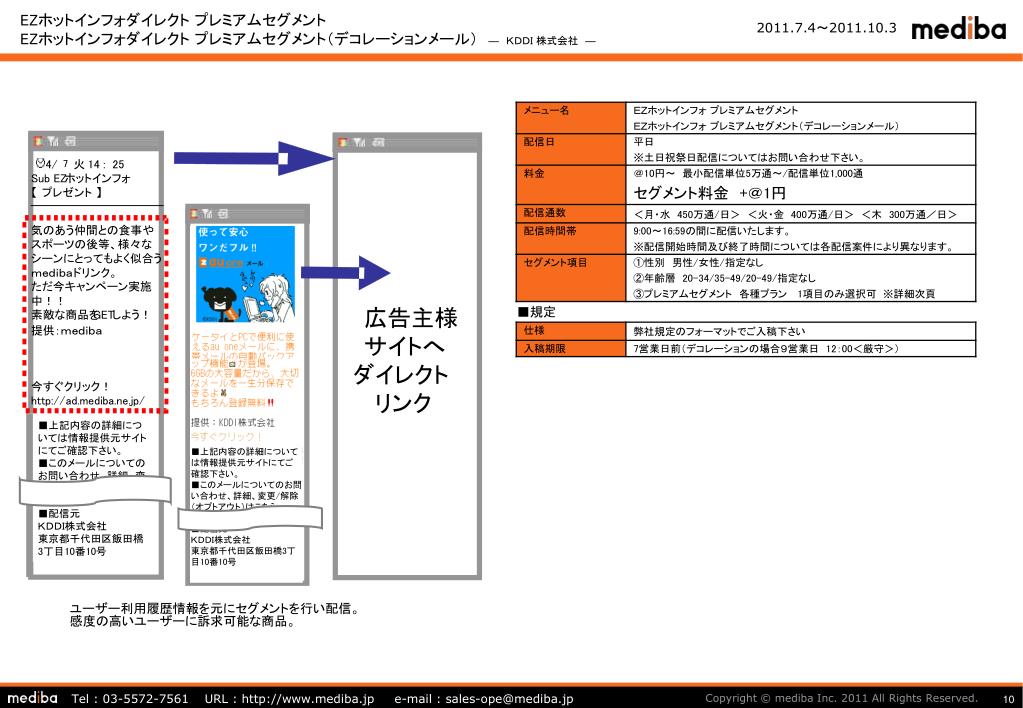This screenshot has height=708, width=1023.
Task: Click the セグメント項目 table header cell
Action: pyautogui.click(x=571, y=277)
